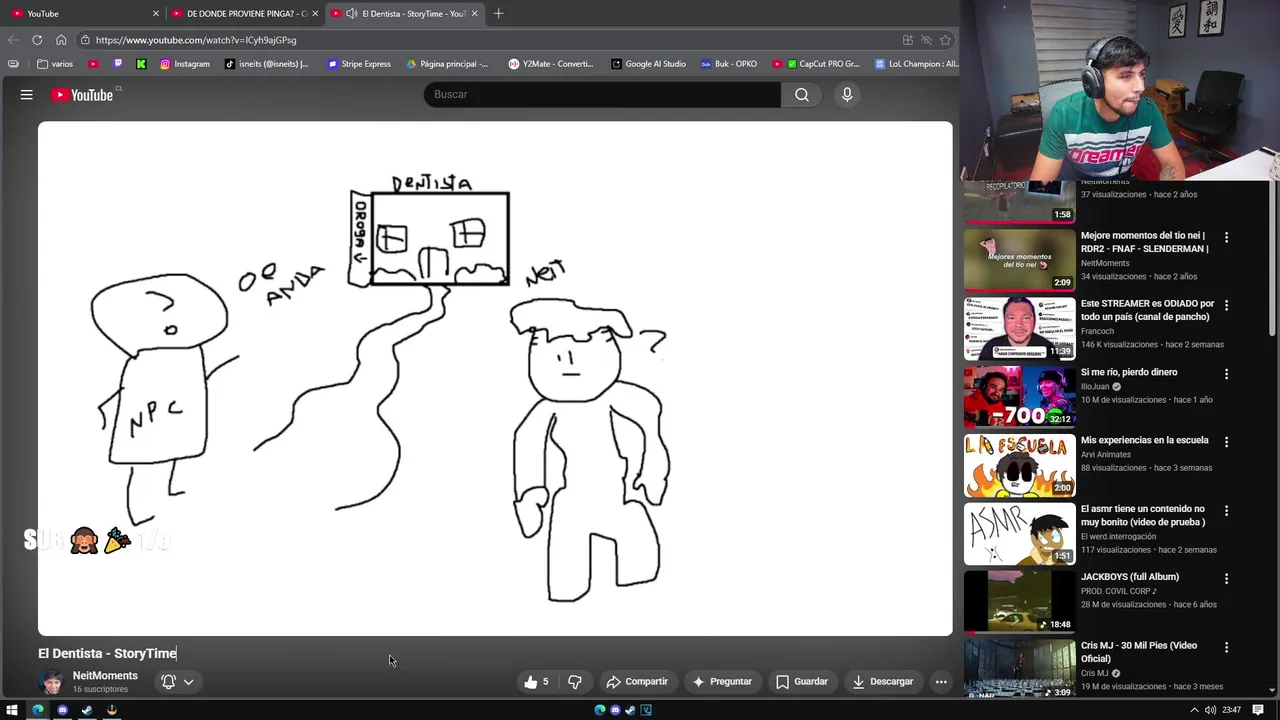Open the NeitMoments channel name link
The height and width of the screenshot is (720, 1280).
coord(105,676)
